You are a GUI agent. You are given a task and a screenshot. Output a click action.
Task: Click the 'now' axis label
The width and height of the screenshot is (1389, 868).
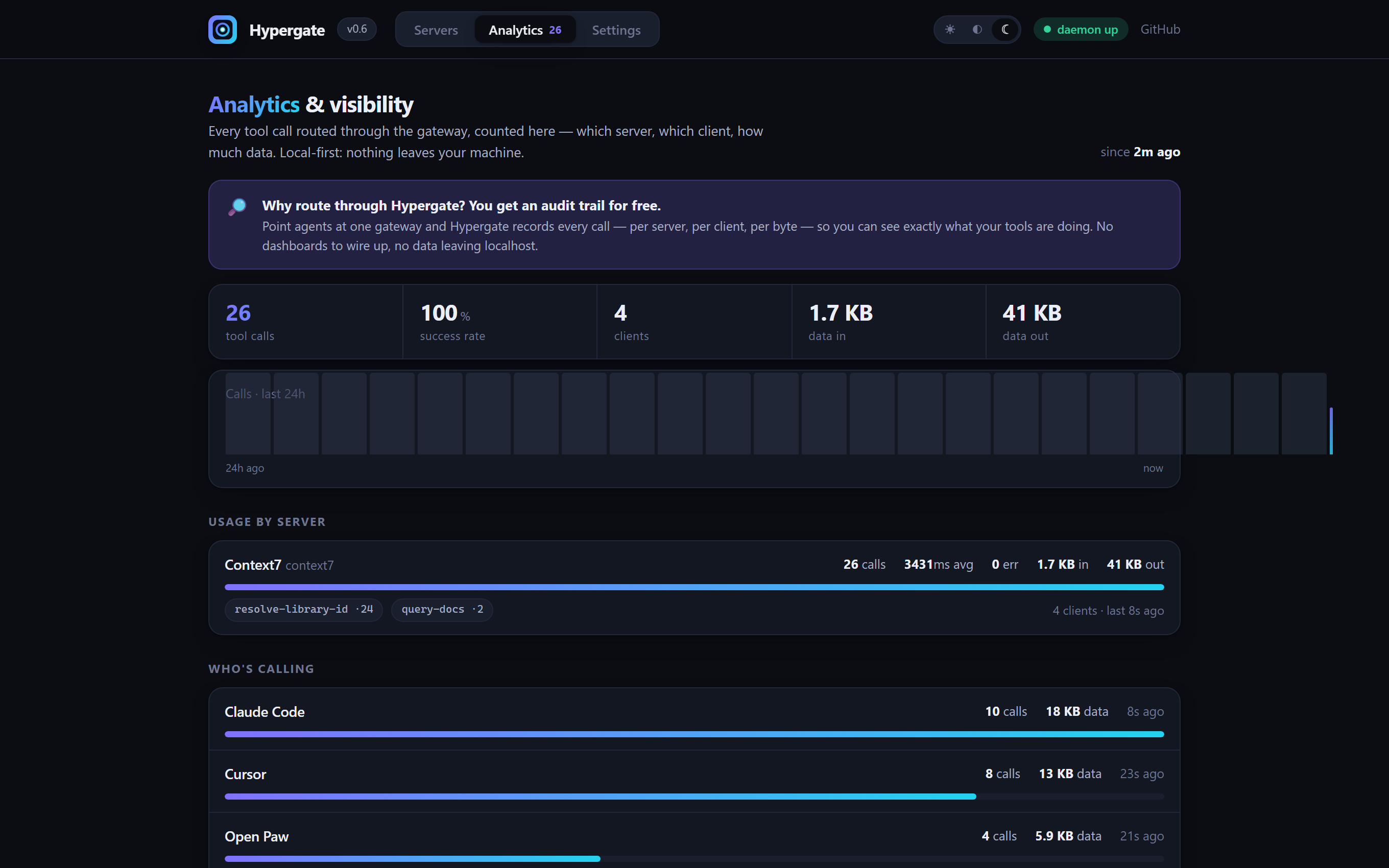point(1153,468)
